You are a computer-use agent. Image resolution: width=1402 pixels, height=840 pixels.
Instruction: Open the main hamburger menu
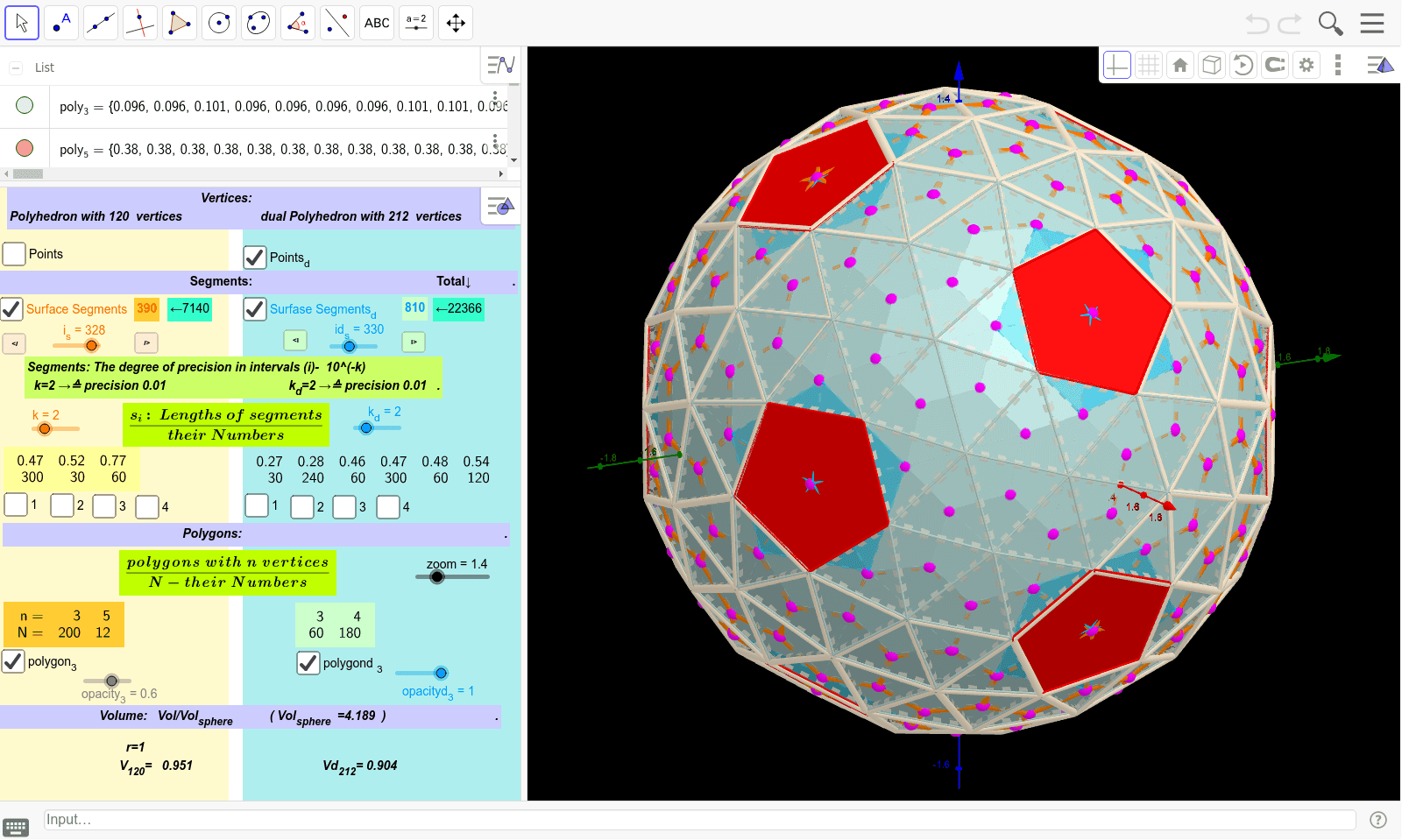[1372, 22]
